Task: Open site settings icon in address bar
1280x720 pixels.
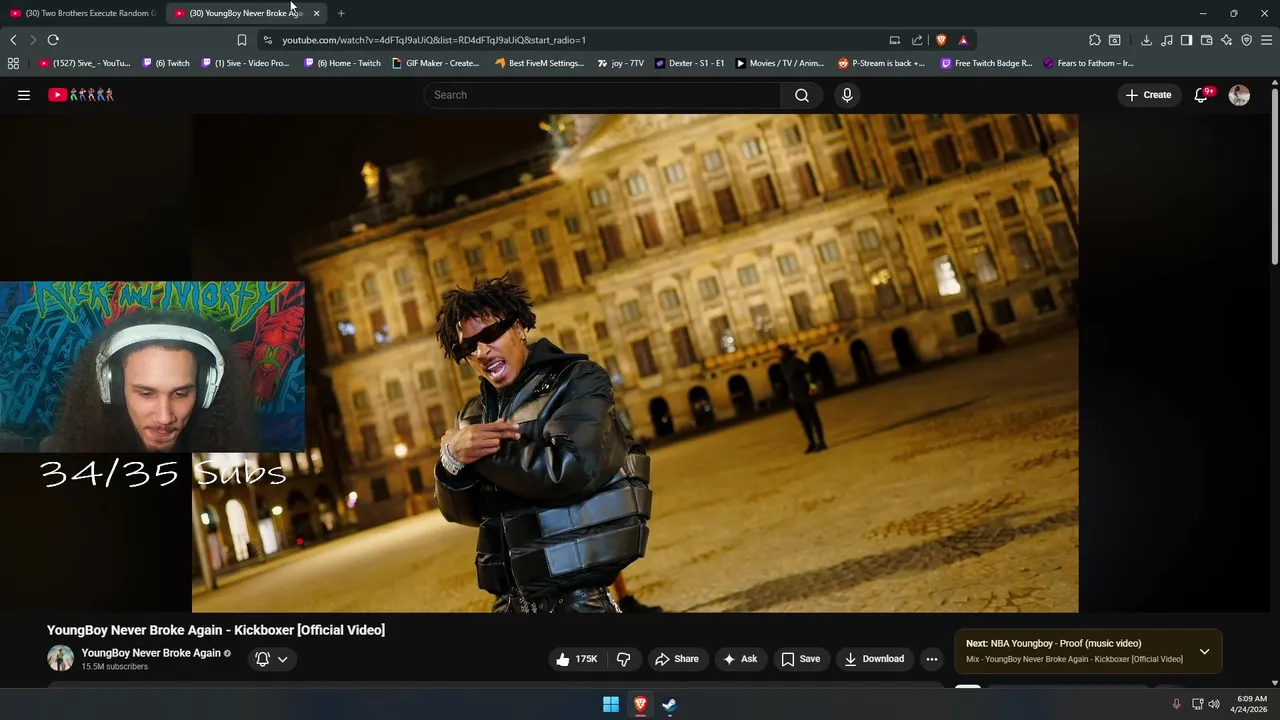Action: coord(267,40)
